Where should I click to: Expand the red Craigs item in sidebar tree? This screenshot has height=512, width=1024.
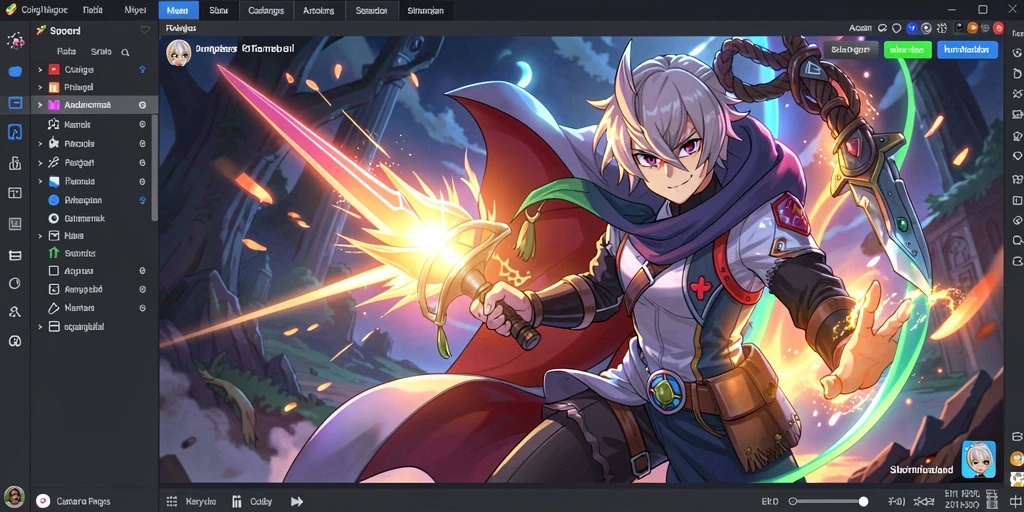tap(40, 70)
